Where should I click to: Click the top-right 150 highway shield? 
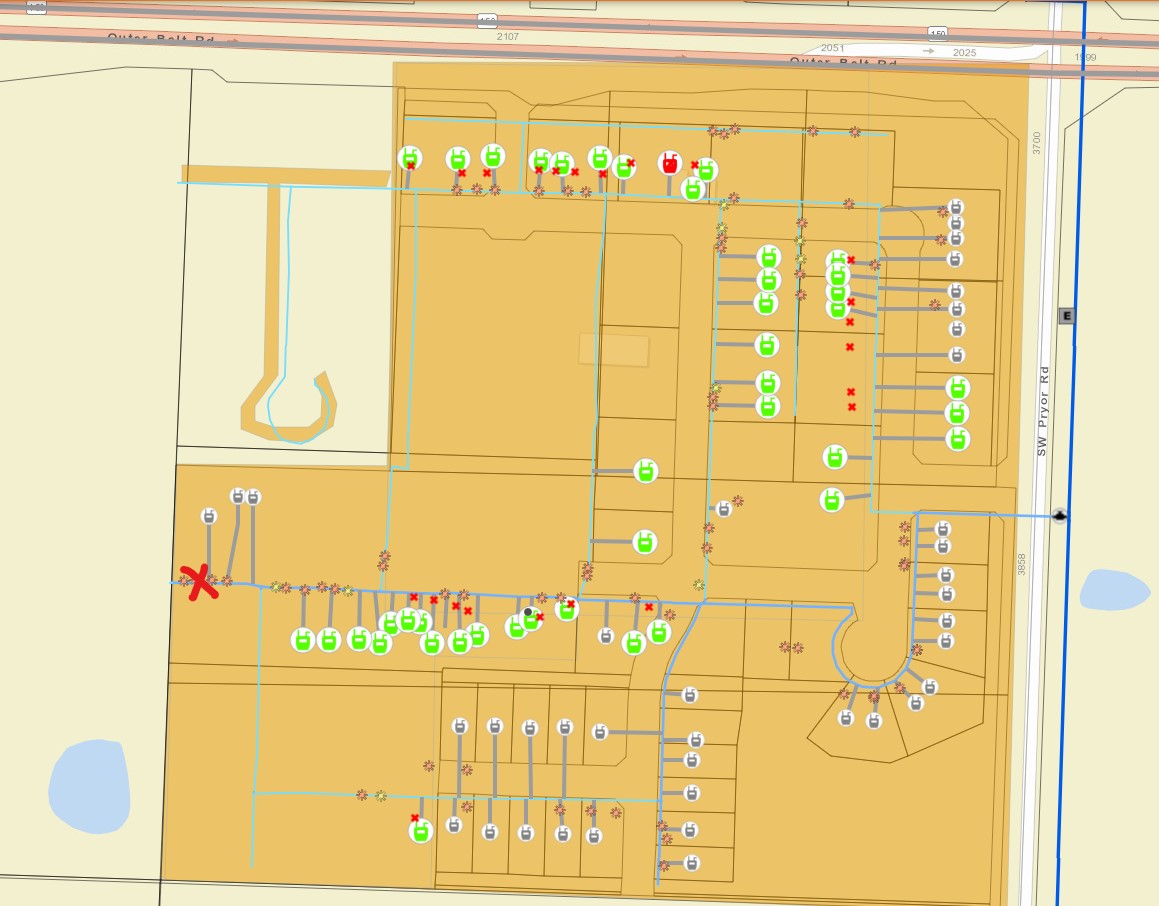937,32
